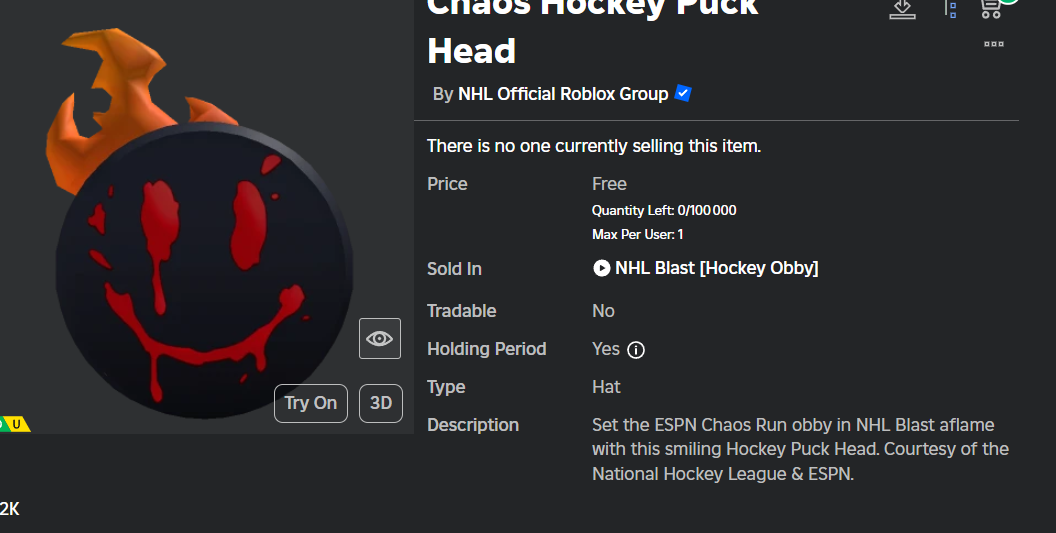Viewport: 1056px width, 533px height.
Task: Click the download/install icon at top
Action: [x=902, y=9]
